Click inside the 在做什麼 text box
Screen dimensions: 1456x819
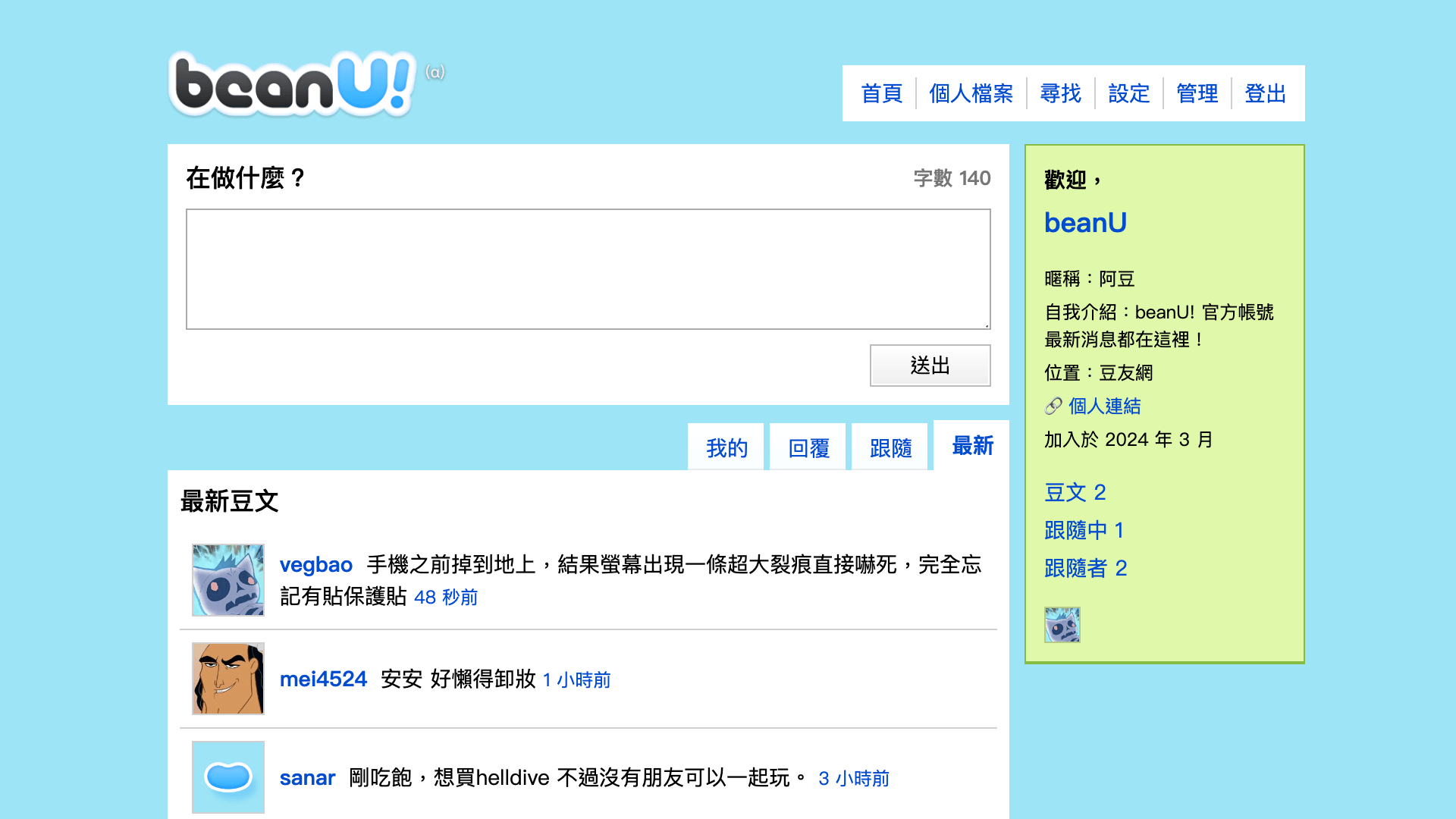click(x=588, y=269)
